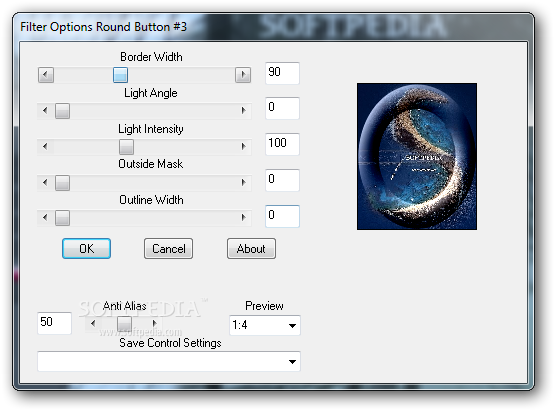The height and width of the screenshot is (411, 555).
Task: Click the Outline Width left scroll arrow
Action: click(45, 217)
